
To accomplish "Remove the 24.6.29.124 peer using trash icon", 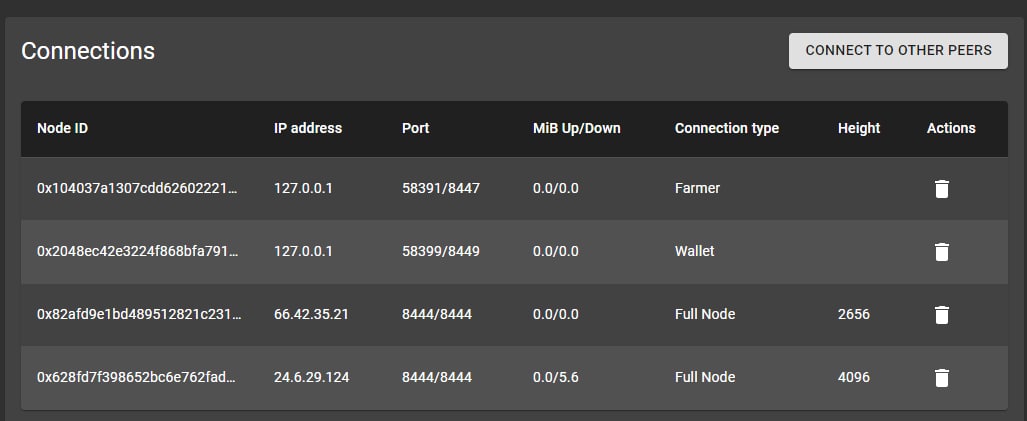I will (x=941, y=378).
